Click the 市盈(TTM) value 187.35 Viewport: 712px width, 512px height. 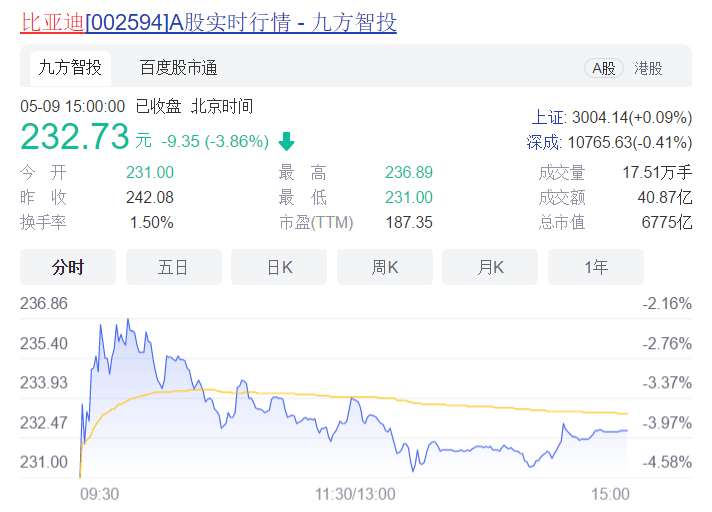pos(409,222)
